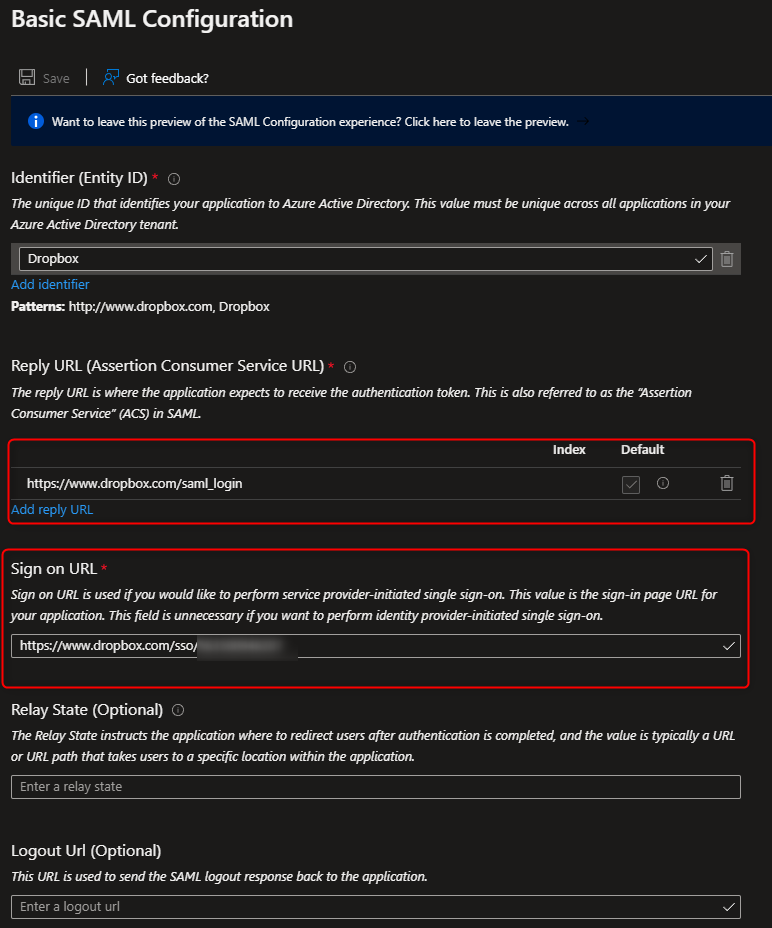
Task: Click the Add identifier link
Action: 50,285
